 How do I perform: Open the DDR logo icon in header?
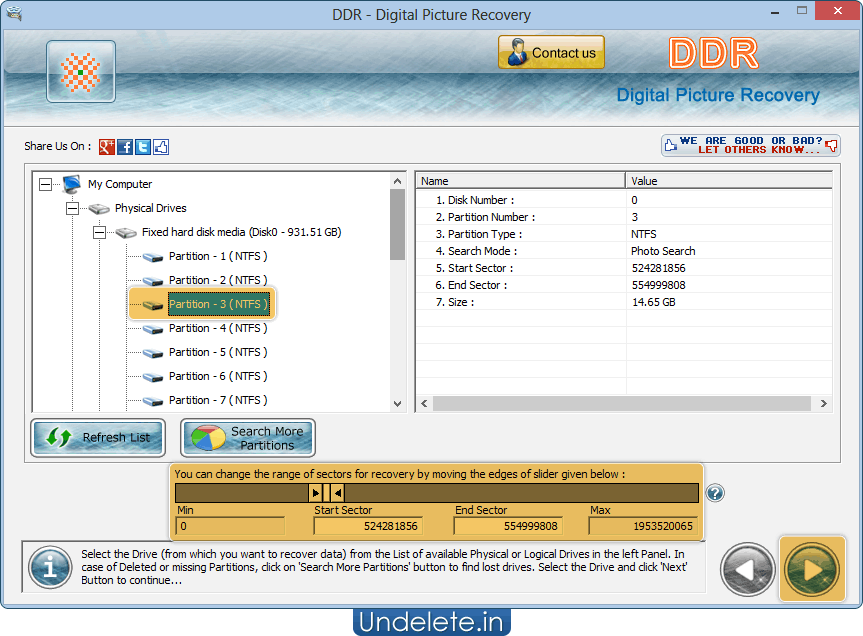coord(81,72)
